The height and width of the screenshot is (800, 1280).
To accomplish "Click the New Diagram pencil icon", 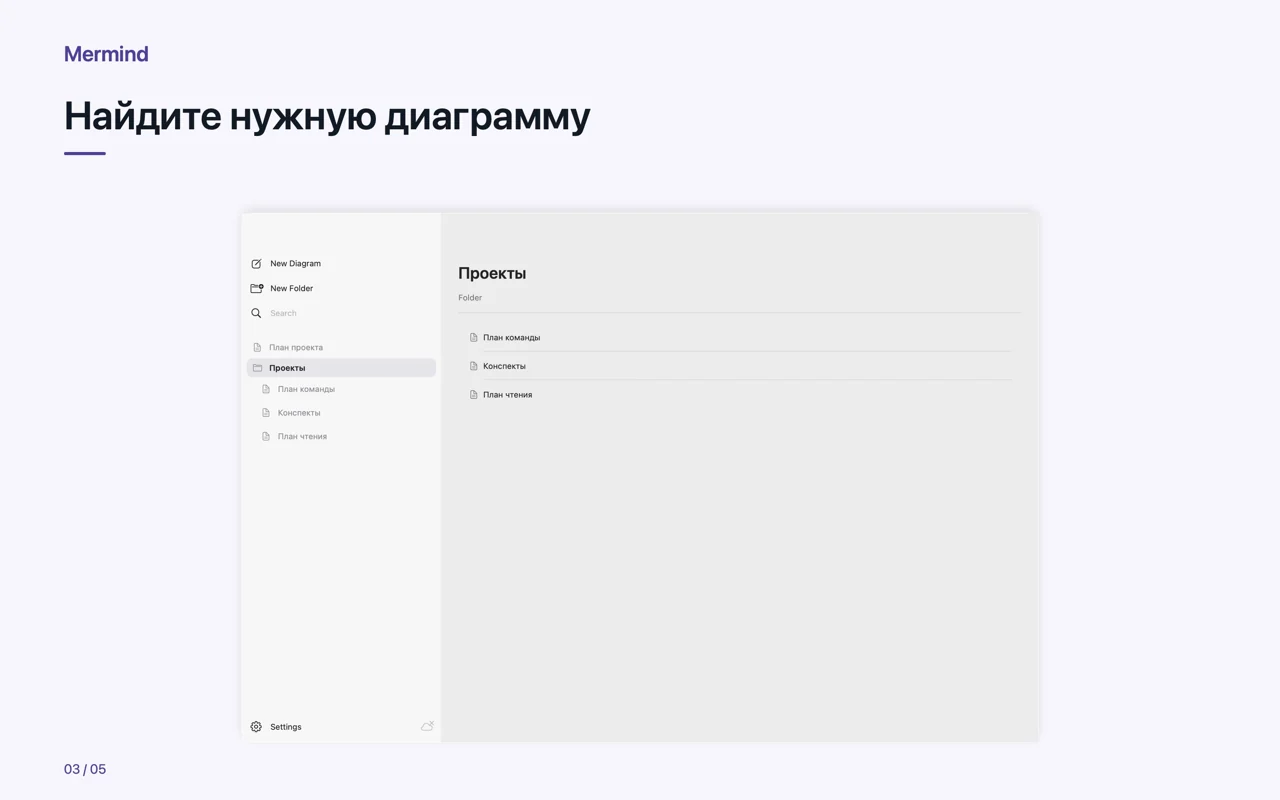I will [256, 264].
